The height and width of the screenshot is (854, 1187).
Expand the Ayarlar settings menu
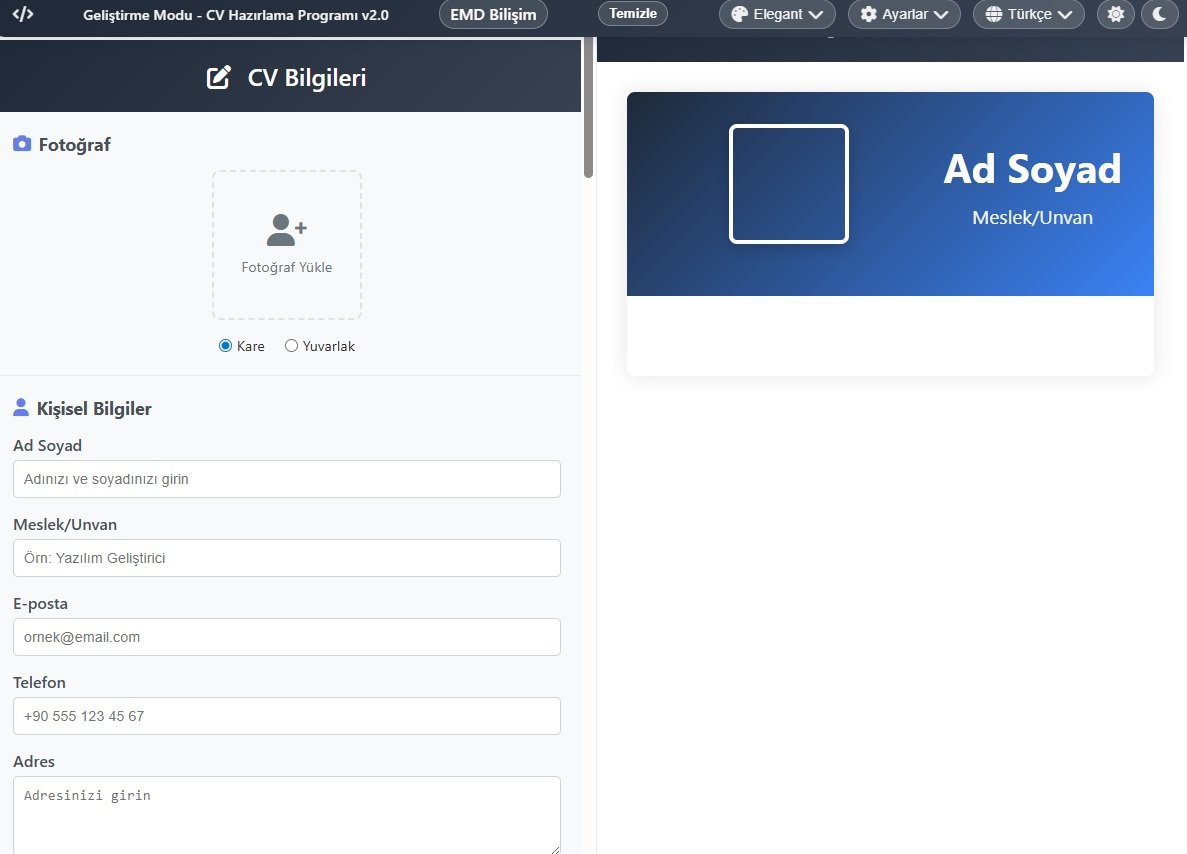[904, 14]
